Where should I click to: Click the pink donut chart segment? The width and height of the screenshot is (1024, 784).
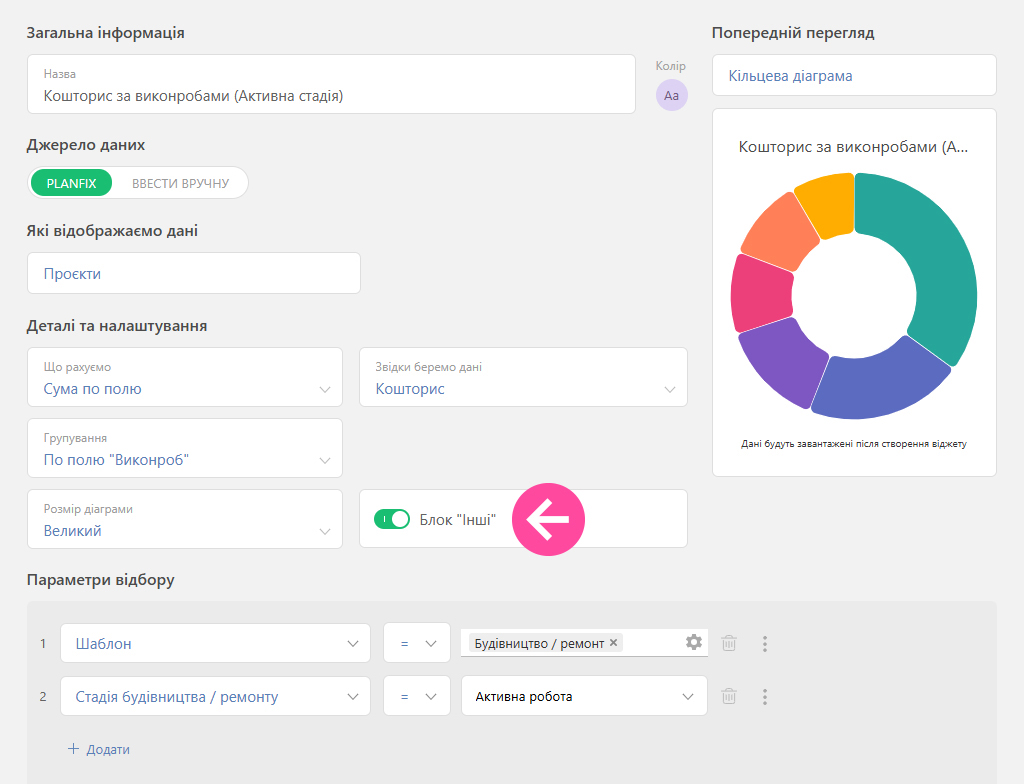pyautogui.click(x=761, y=294)
